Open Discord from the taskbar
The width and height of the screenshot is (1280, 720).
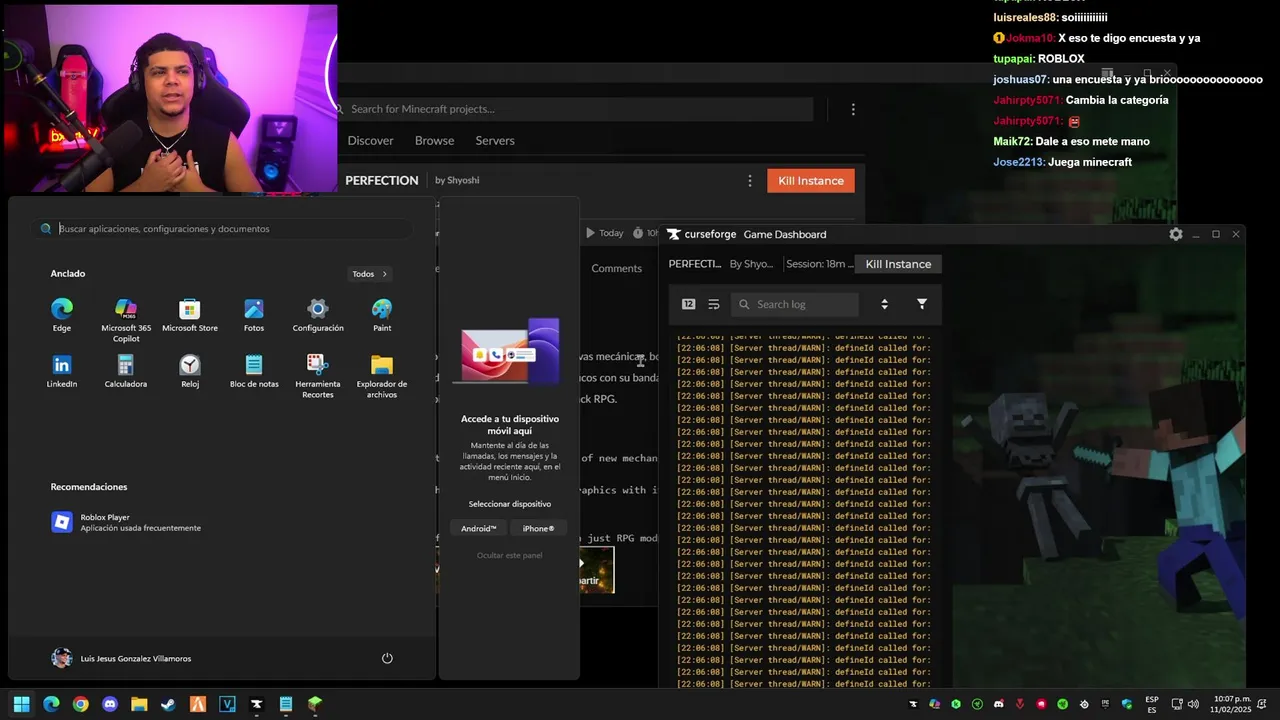coord(110,704)
